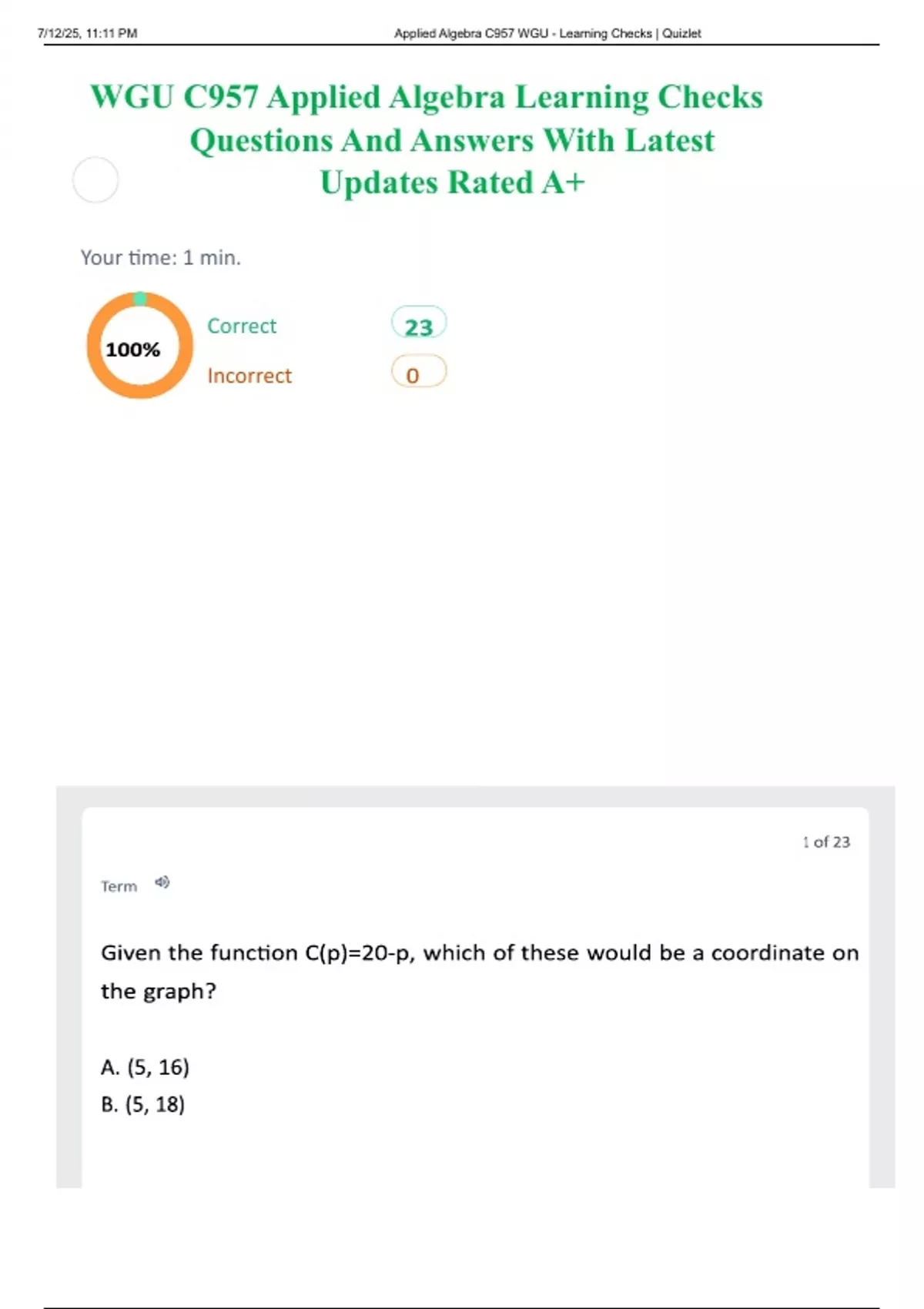924x1309 pixels.
Task: Click the words "the graph?" in the question
Action: coord(158,991)
